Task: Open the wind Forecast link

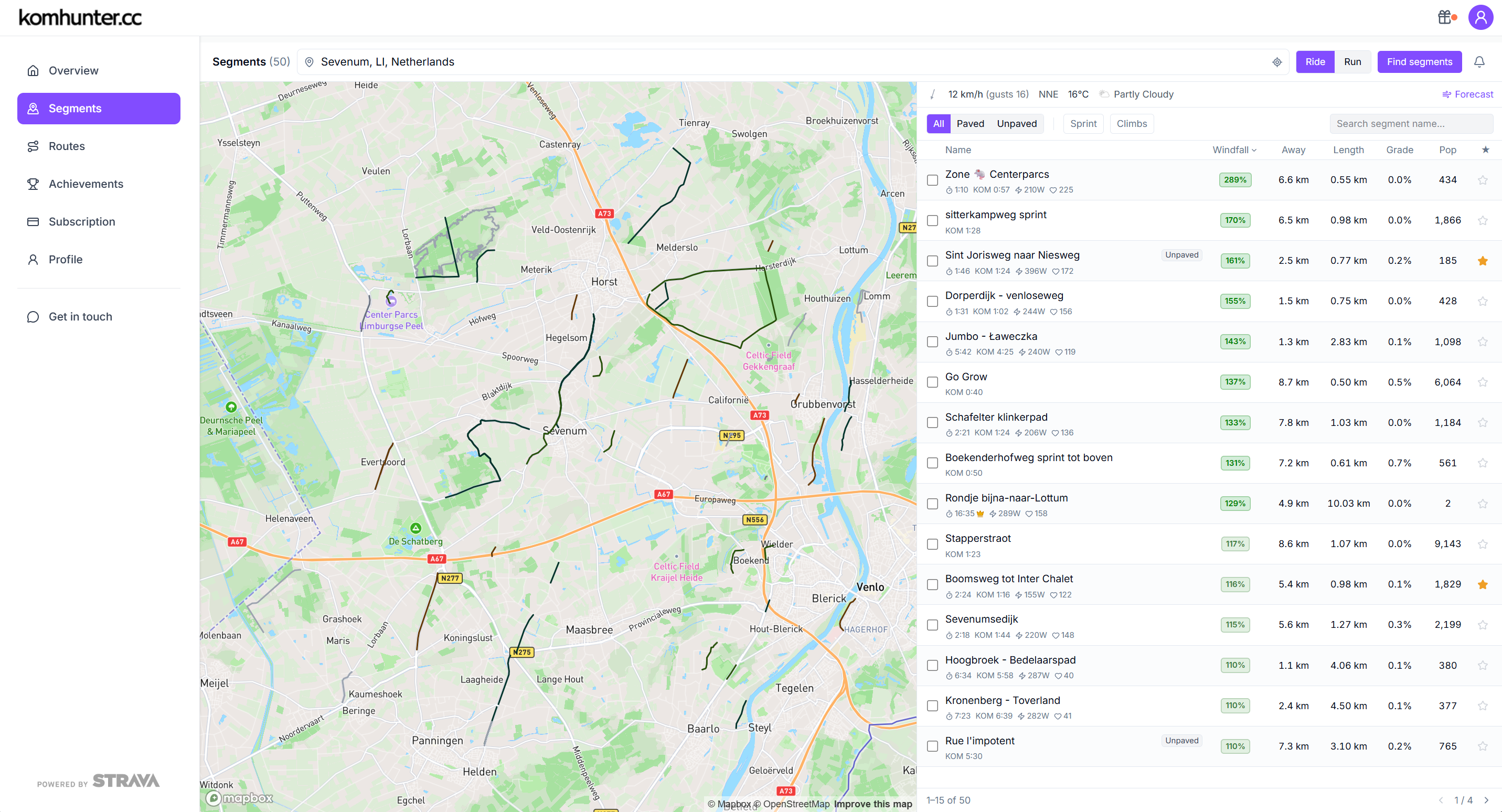Action: click(1467, 94)
